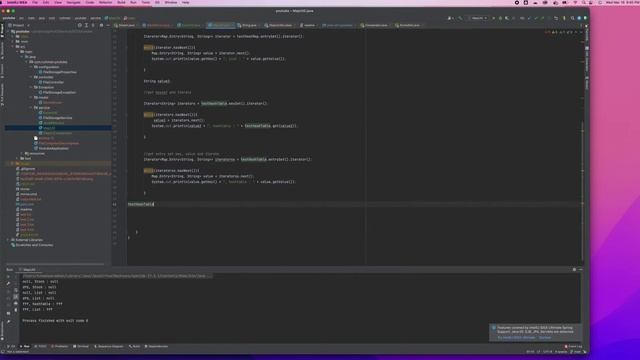Start debugging with the bug icon in toolbar
This screenshot has width=640, height=360.
500,18
